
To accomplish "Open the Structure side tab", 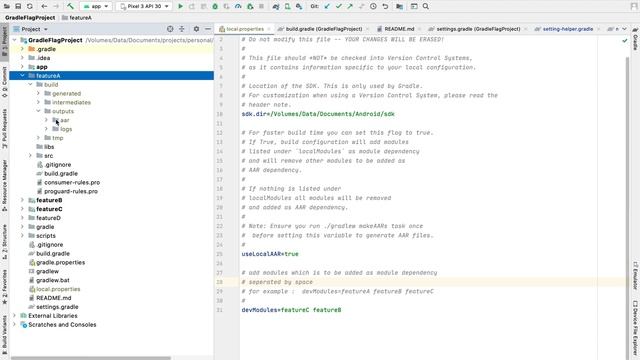I will pyautogui.click(x=4, y=242).
